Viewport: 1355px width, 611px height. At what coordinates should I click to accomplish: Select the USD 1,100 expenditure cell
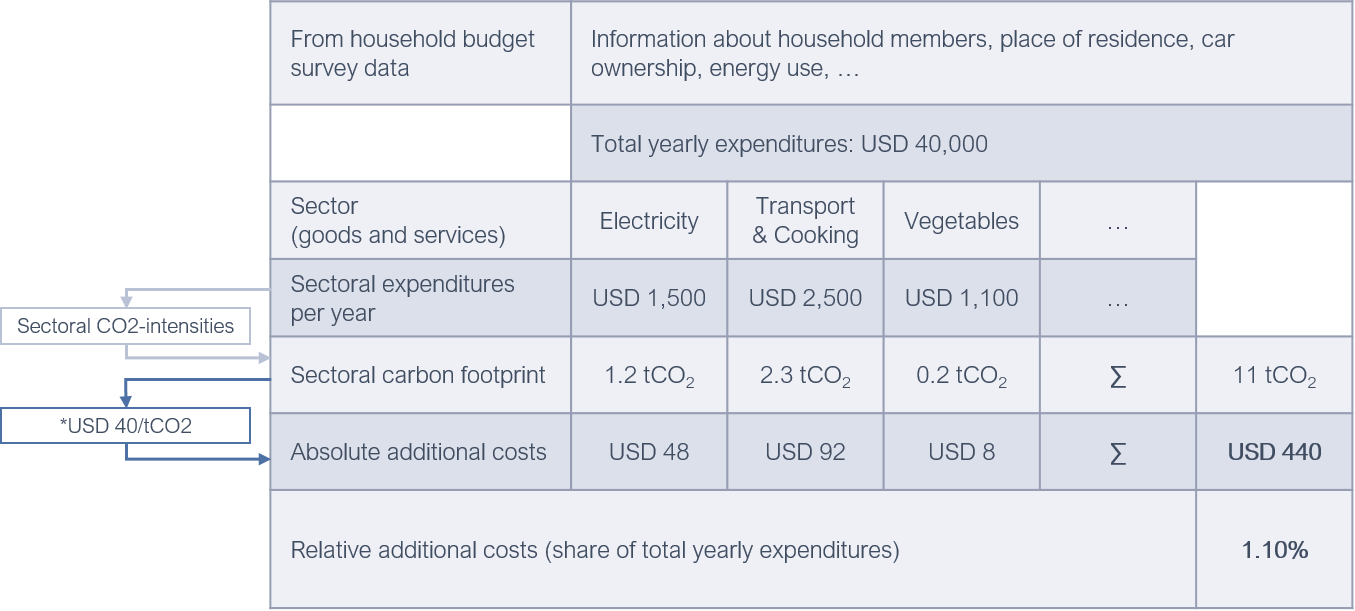(x=961, y=298)
